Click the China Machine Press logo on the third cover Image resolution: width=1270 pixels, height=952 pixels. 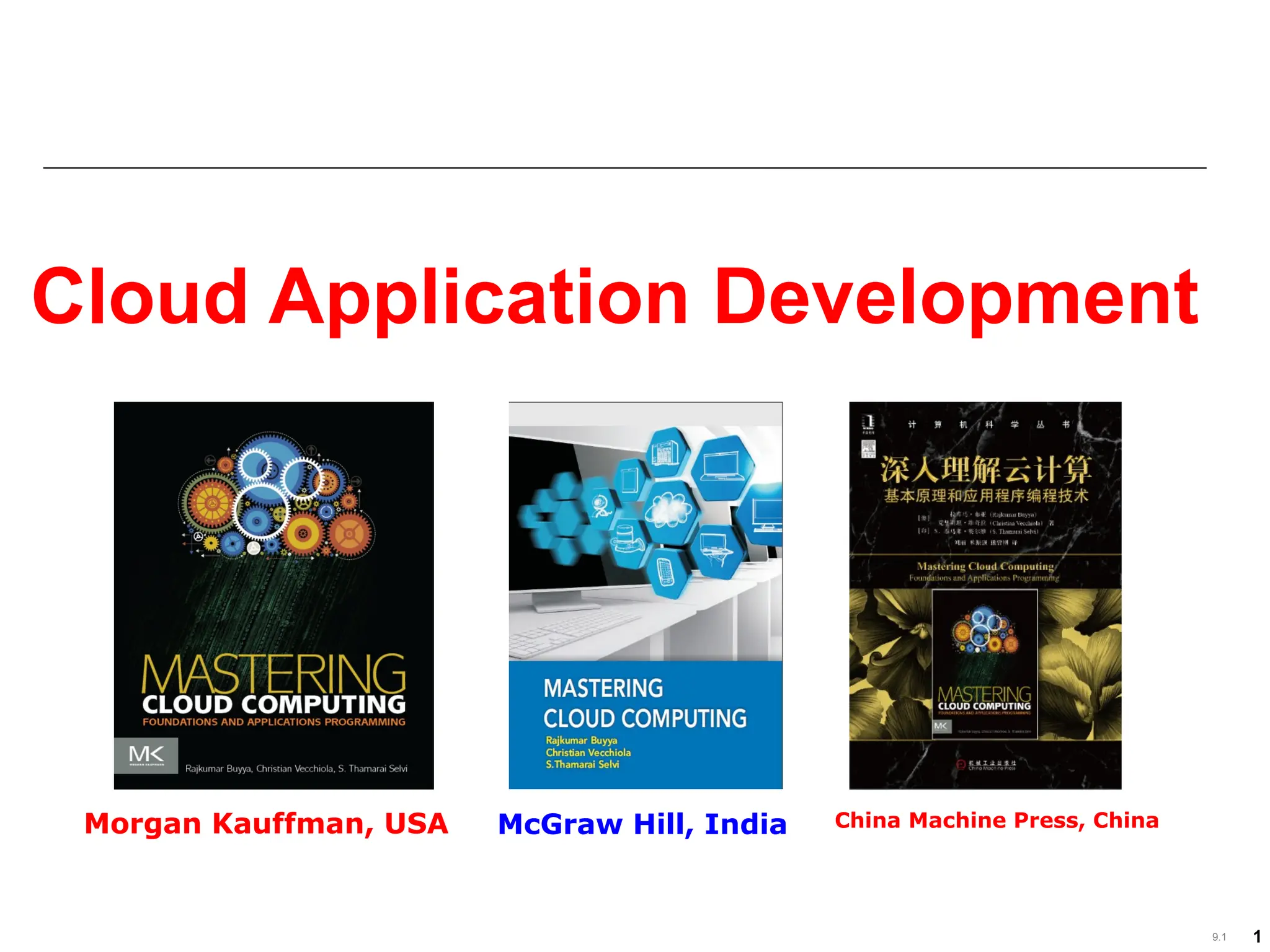point(986,765)
